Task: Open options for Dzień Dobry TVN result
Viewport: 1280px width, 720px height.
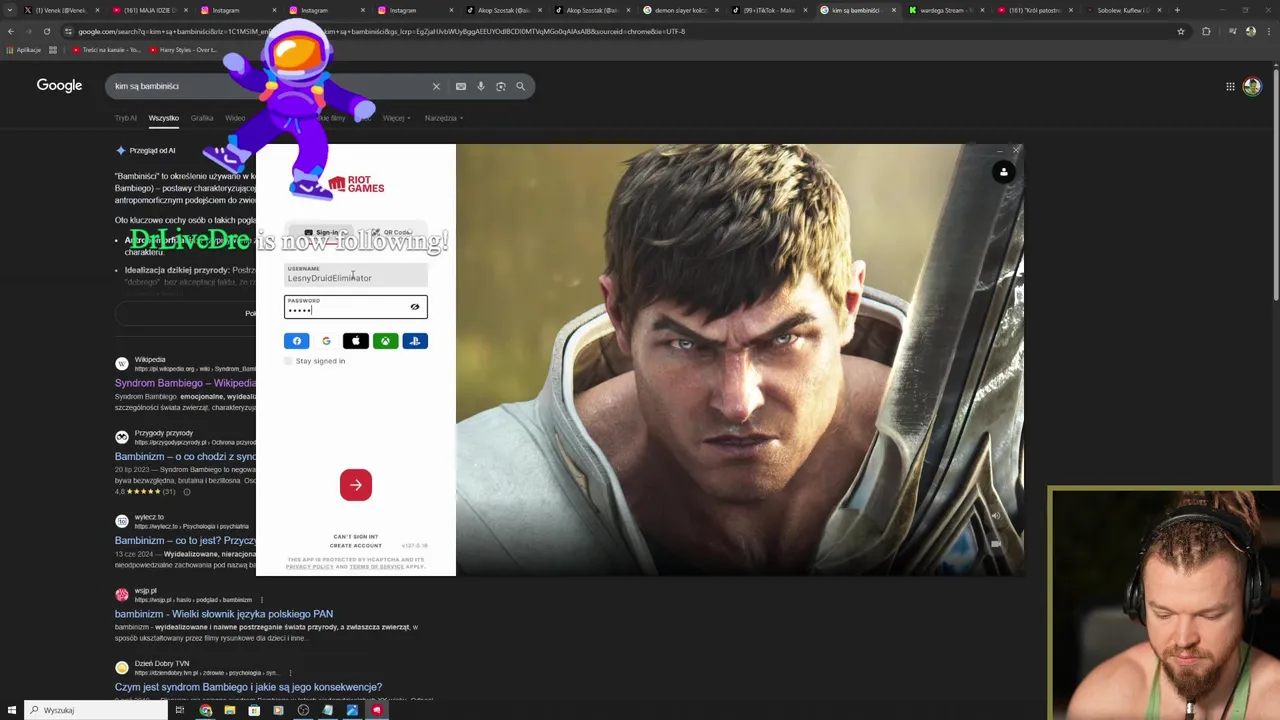Action: (290, 673)
